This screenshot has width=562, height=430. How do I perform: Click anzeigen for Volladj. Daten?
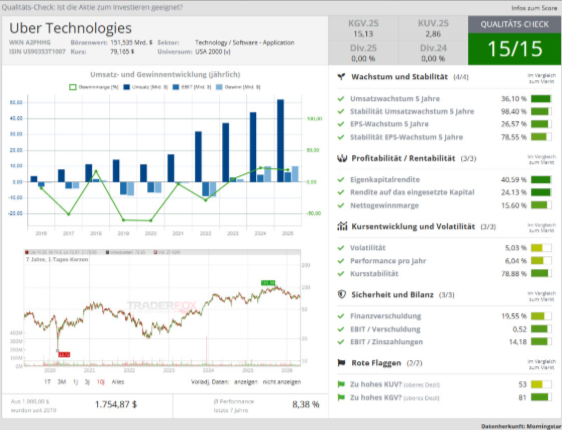tap(246, 382)
